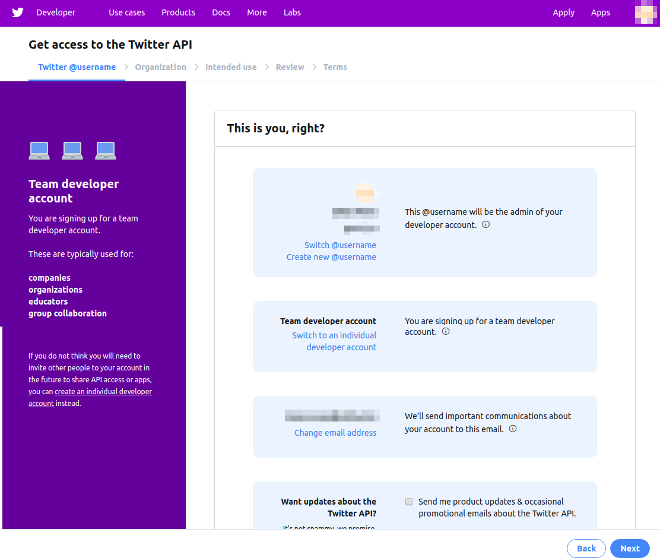Click info icon beside team developer account text
Image resolution: width=660 pixels, height=558 pixels.
click(x=446, y=332)
